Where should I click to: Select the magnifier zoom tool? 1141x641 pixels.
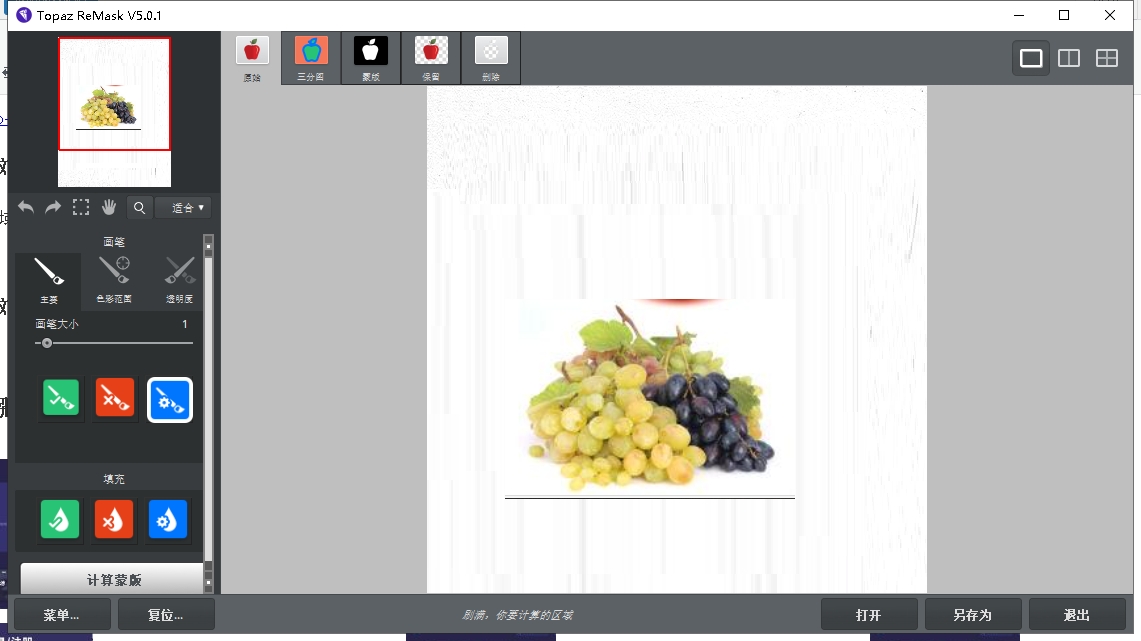pos(139,207)
